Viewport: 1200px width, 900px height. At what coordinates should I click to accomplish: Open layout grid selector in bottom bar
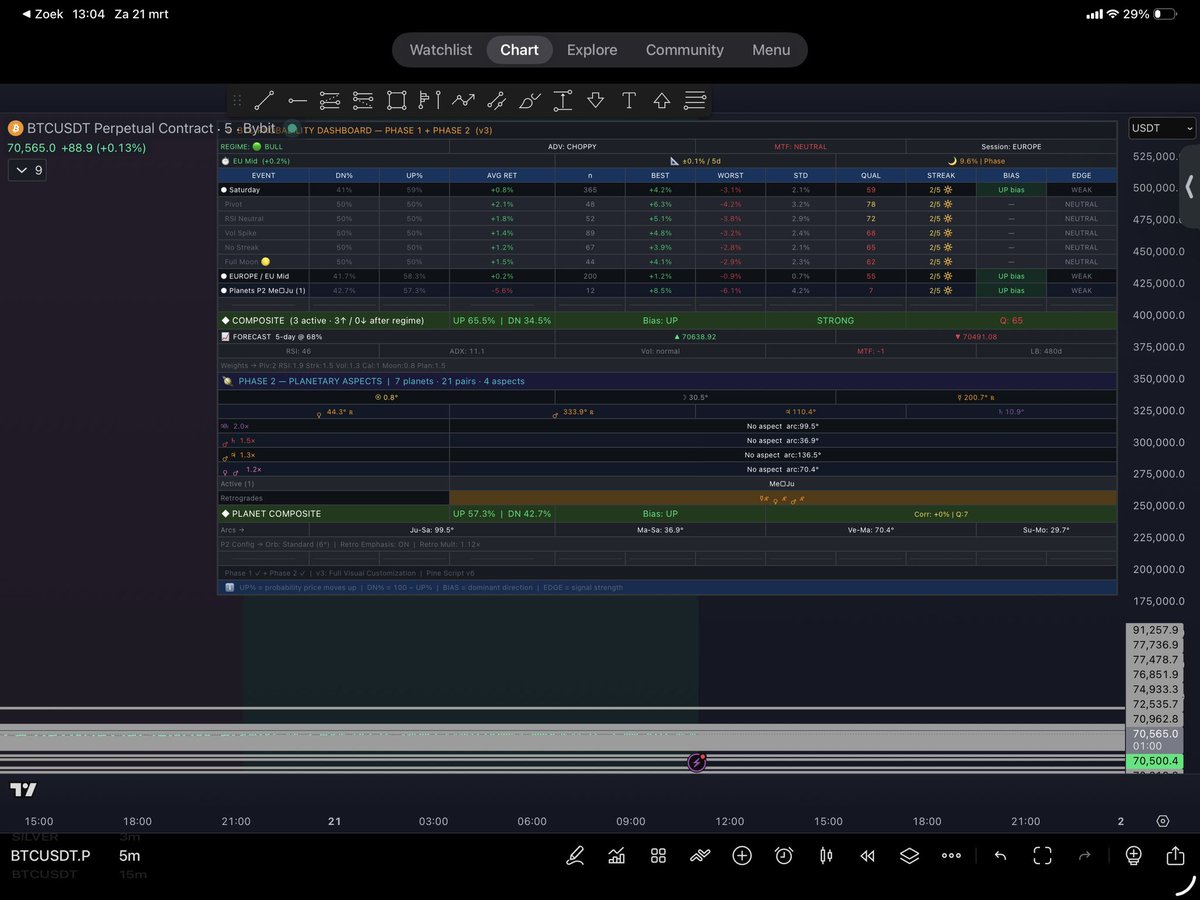click(658, 855)
